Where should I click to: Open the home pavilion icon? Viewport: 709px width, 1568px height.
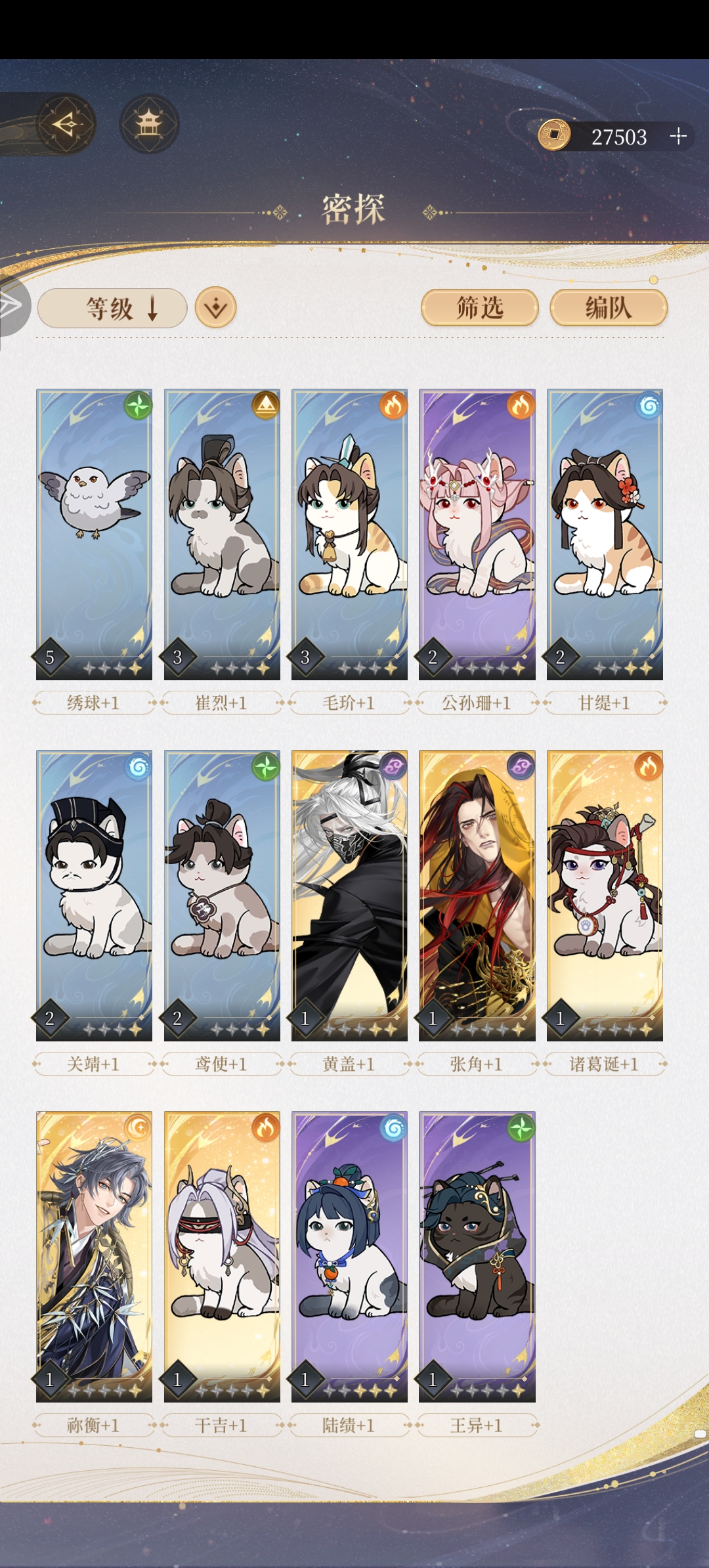tap(150, 124)
